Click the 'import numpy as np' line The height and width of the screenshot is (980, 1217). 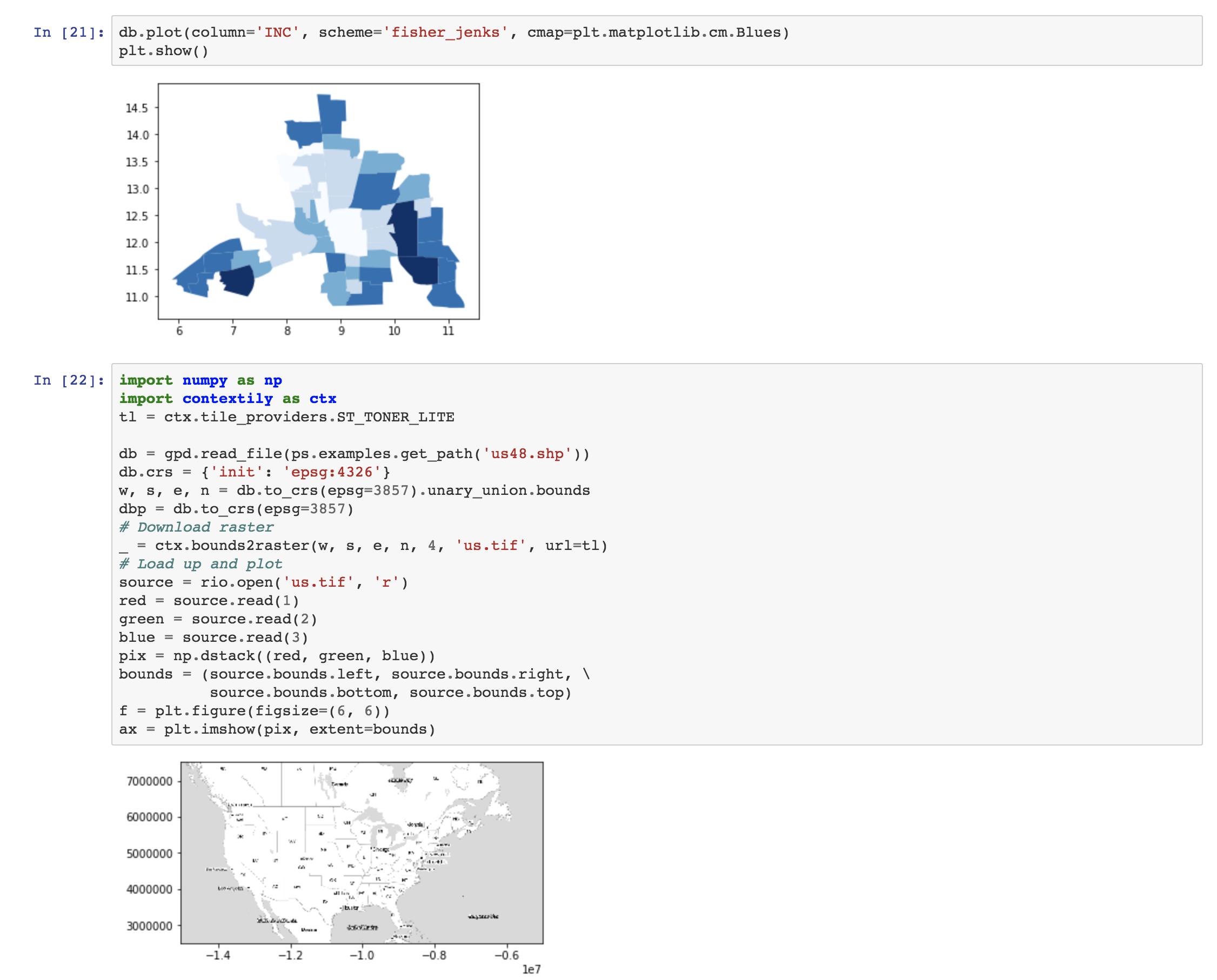(200, 380)
